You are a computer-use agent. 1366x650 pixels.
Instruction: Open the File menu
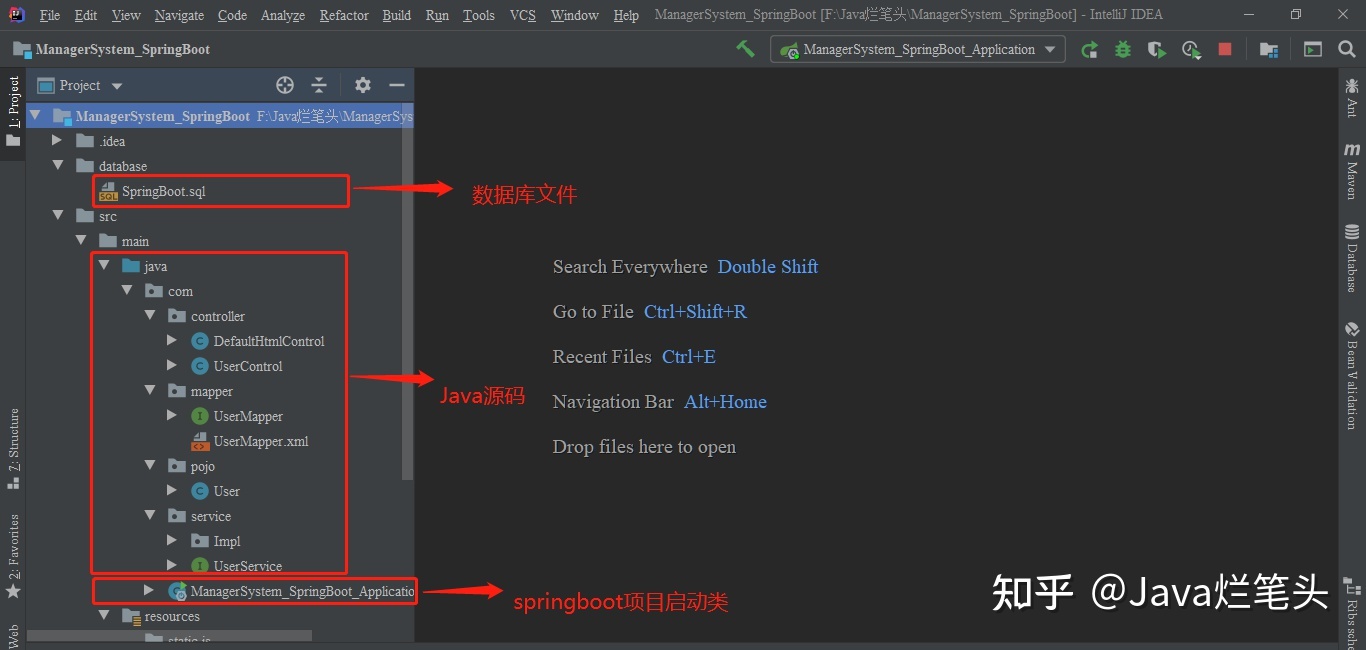point(49,15)
